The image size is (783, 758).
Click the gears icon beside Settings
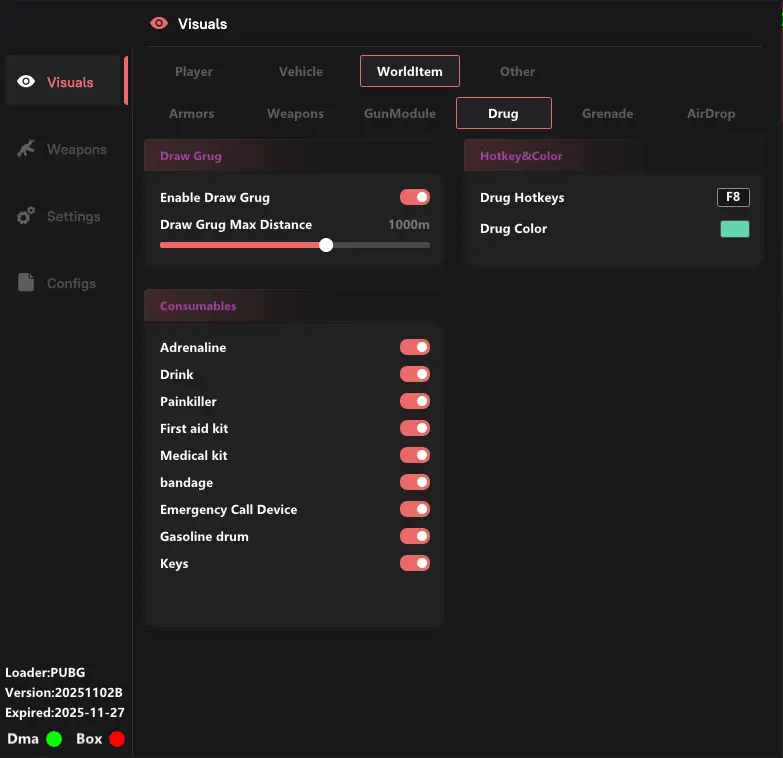[27, 216]
